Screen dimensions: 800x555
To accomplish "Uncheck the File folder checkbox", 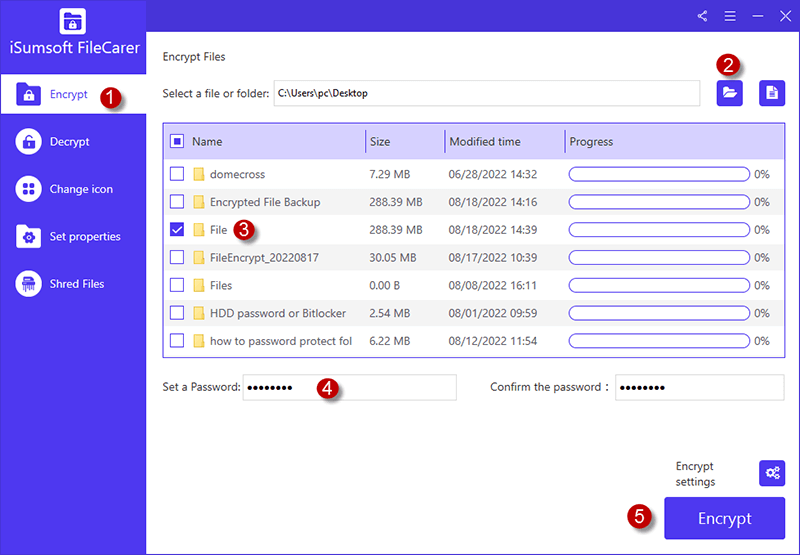I will click(x=177, y=230).
